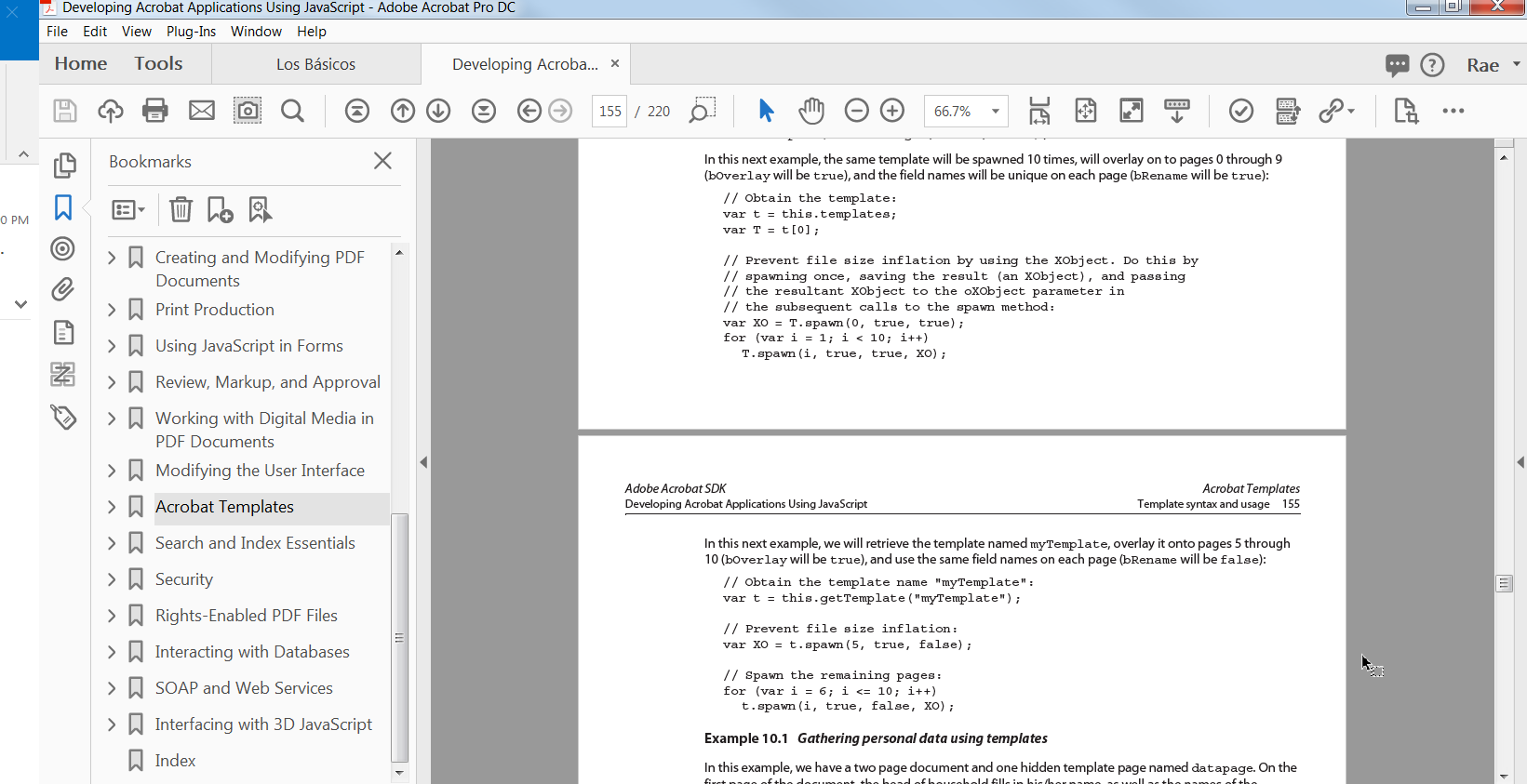Go to previous view arrow

[529, 111]
